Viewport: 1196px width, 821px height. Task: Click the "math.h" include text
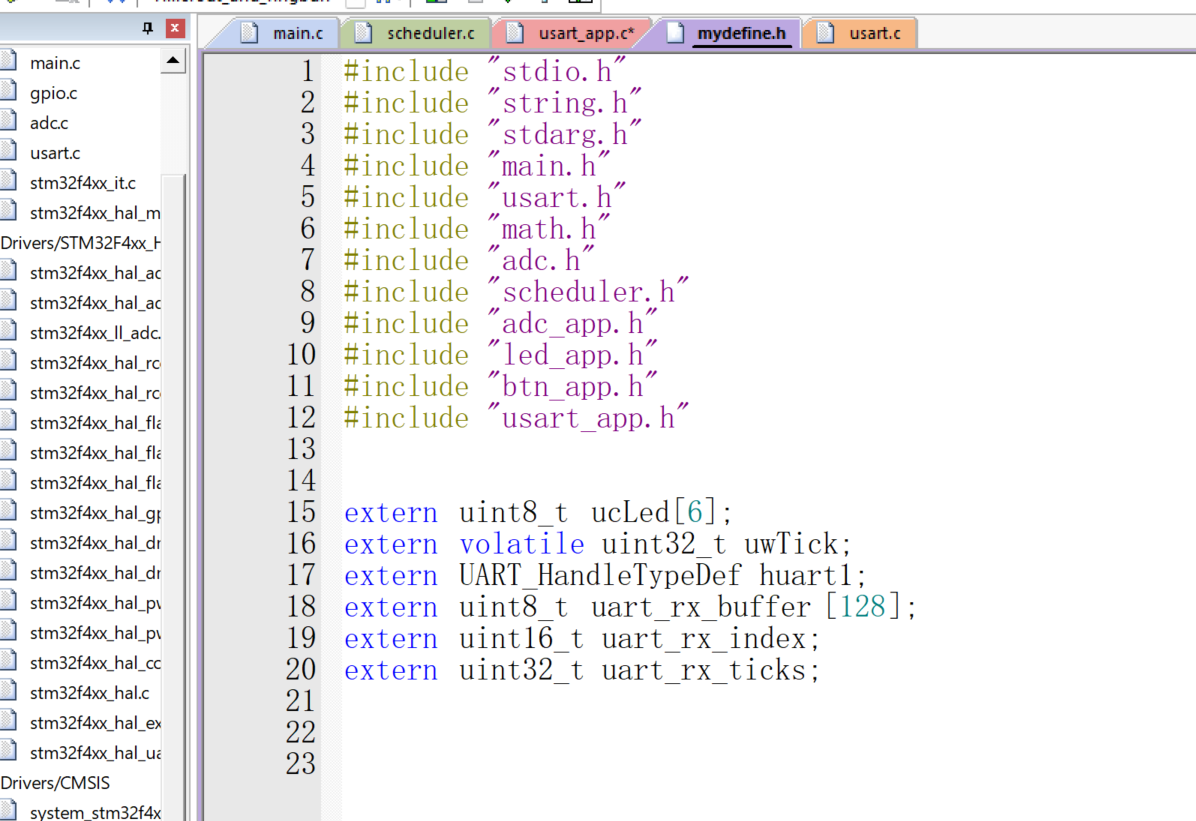tap(549, 228)
